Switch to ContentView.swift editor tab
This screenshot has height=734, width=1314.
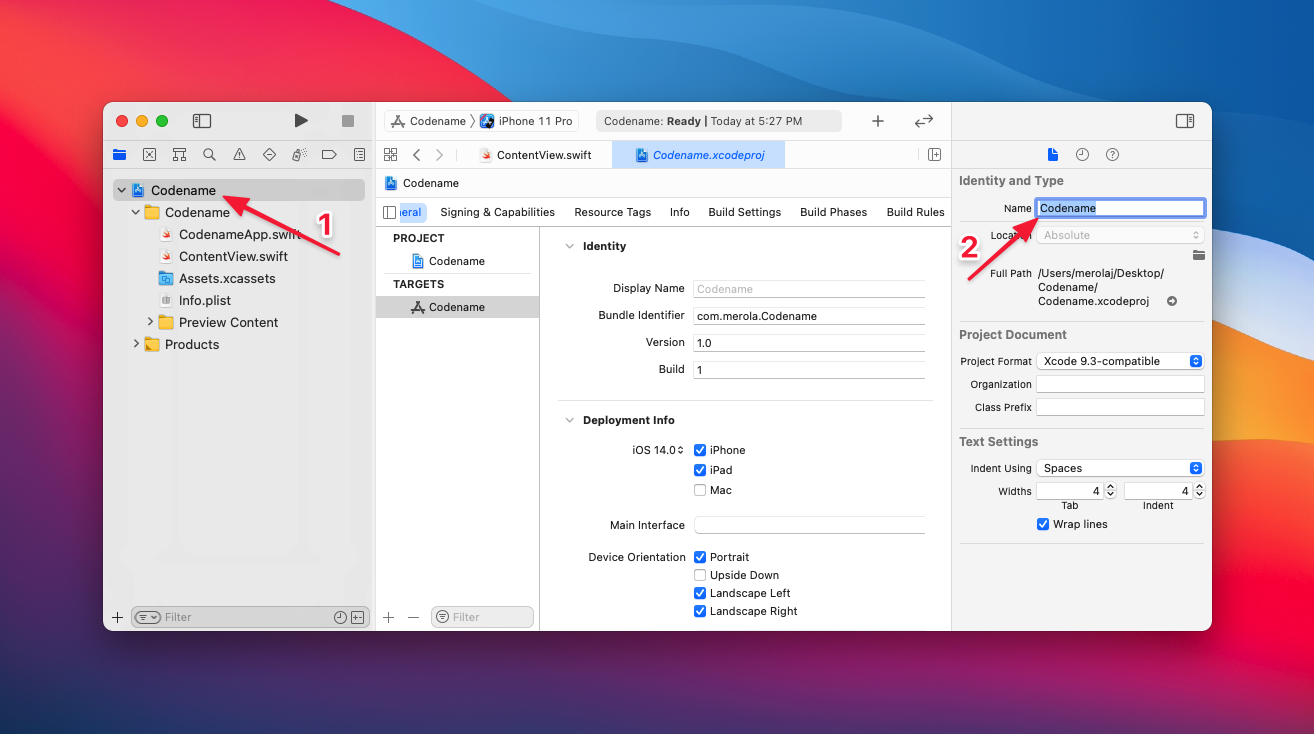(535, 155)
